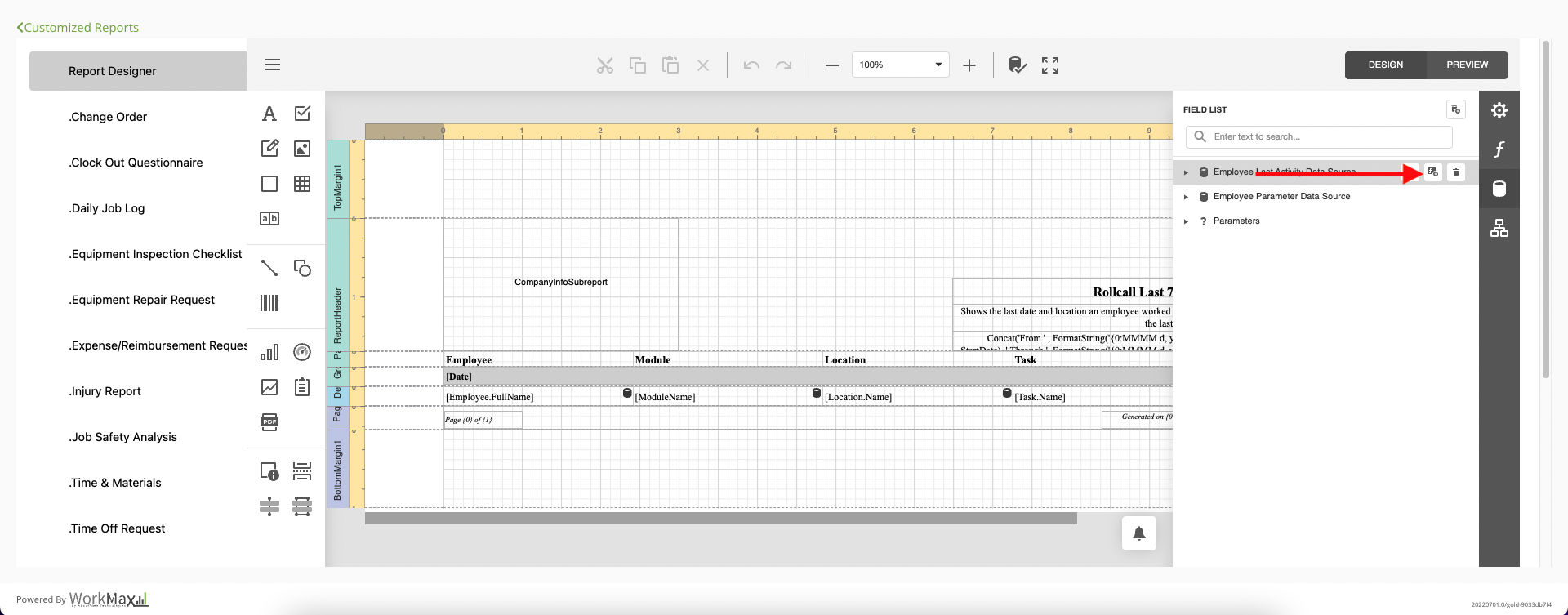
Task: Click the Copy toolbar icon
Action: coord(638,65)
